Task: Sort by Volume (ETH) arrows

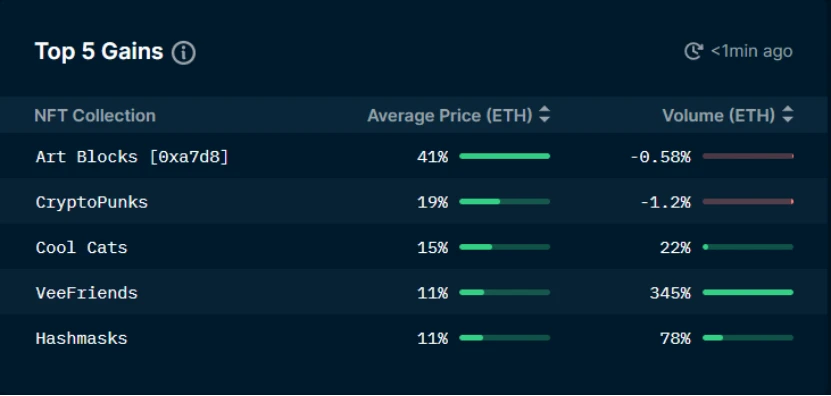Action: coord(788,115)
